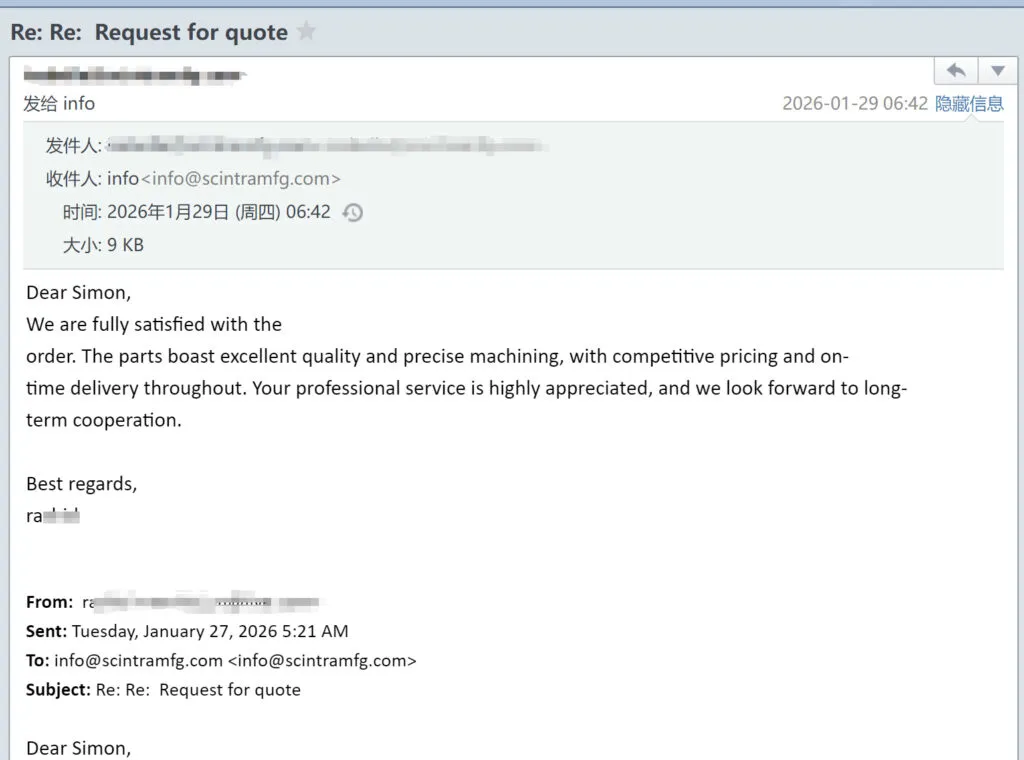Click the clock icon beside the 时间 value
This screenshot has width=1024, height=760.
click(352, 212)
